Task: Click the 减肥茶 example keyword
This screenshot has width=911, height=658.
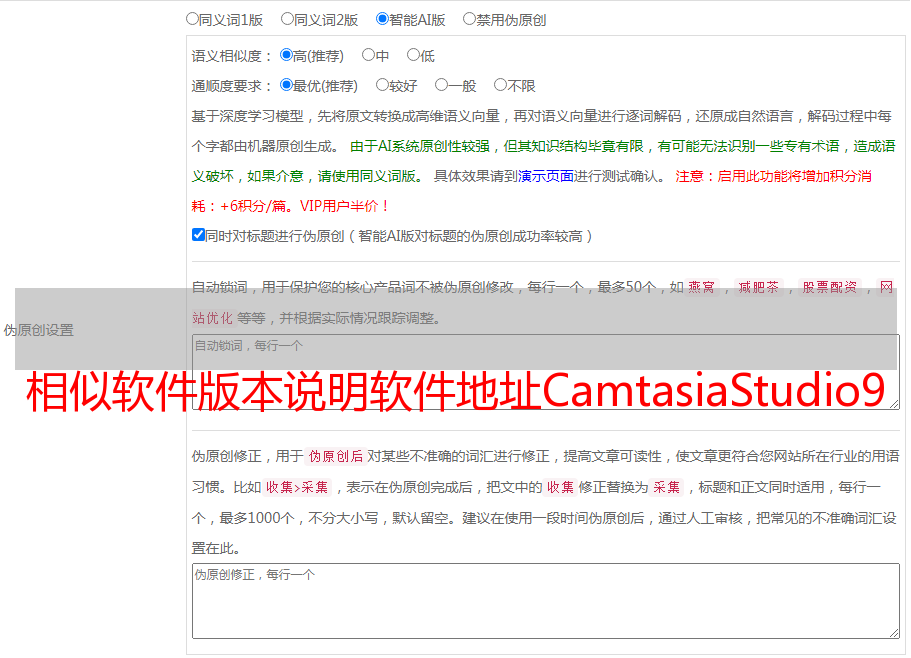Action: click(x=758, y=287)
